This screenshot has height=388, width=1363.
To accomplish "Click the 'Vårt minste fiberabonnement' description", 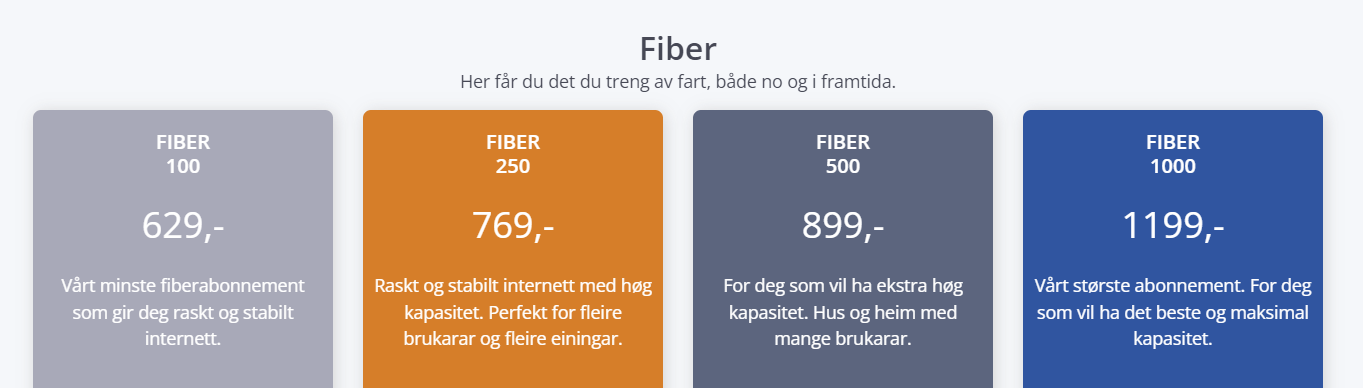I will (183, 312).
